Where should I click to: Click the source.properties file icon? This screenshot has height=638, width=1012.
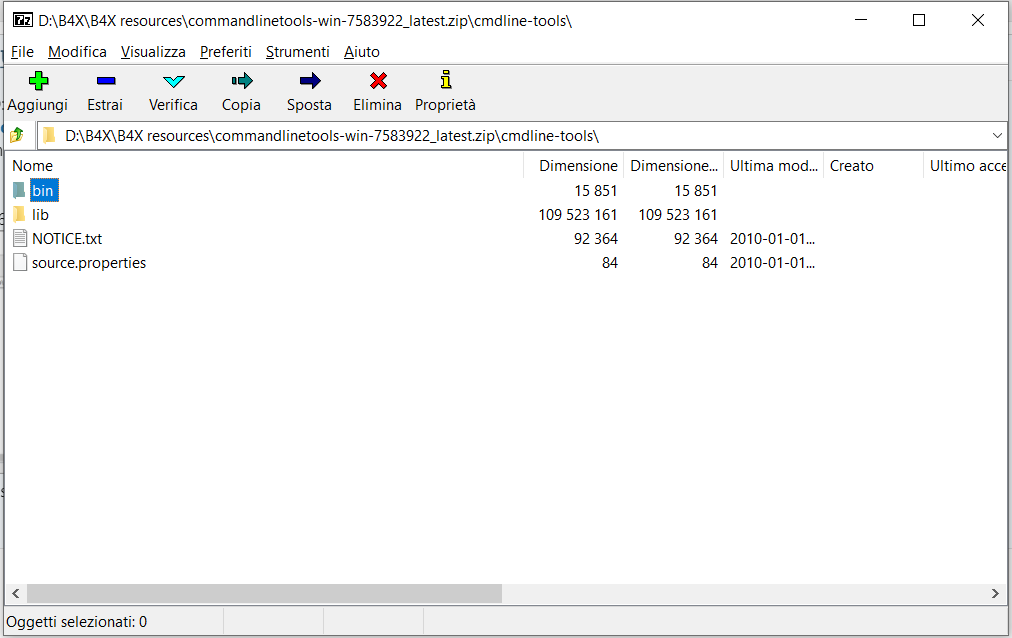tap(20, 263)
